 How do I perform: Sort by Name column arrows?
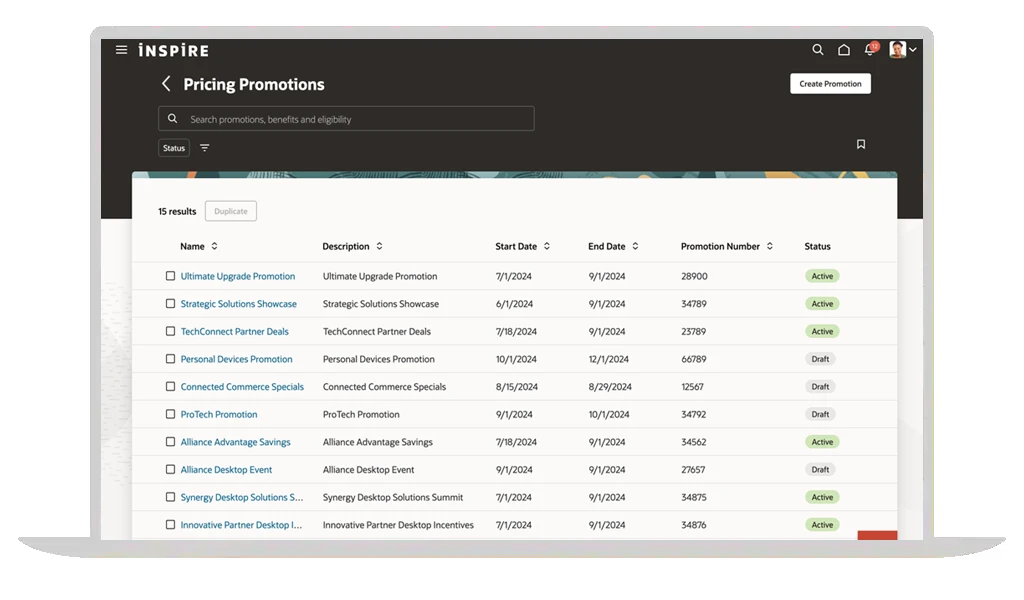214,246
